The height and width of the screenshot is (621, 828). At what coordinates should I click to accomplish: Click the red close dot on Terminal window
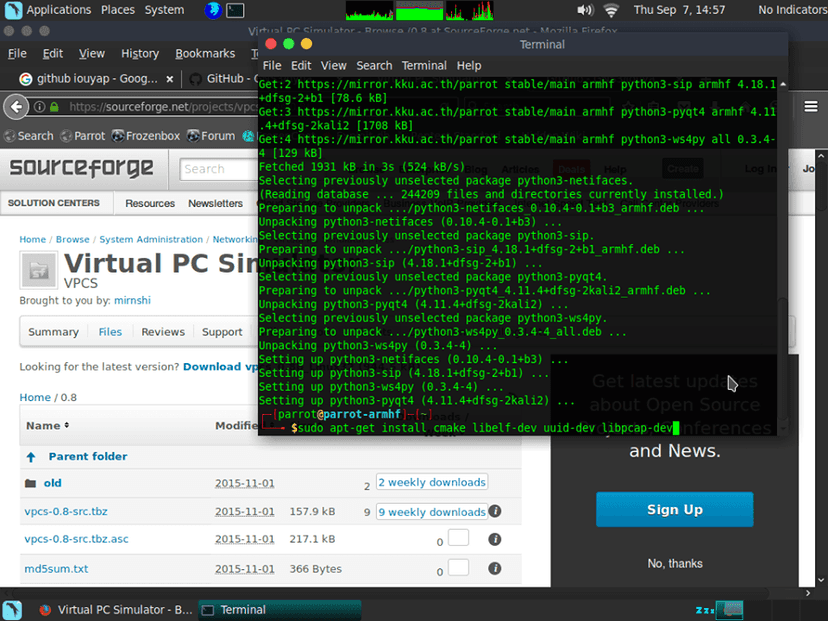pos(271,44)
